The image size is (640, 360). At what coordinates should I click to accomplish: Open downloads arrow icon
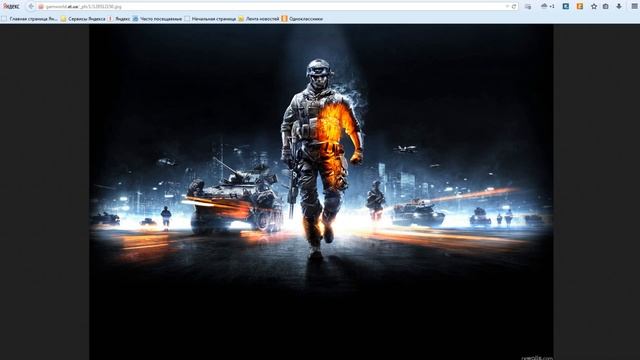click(x=619, y=7)
